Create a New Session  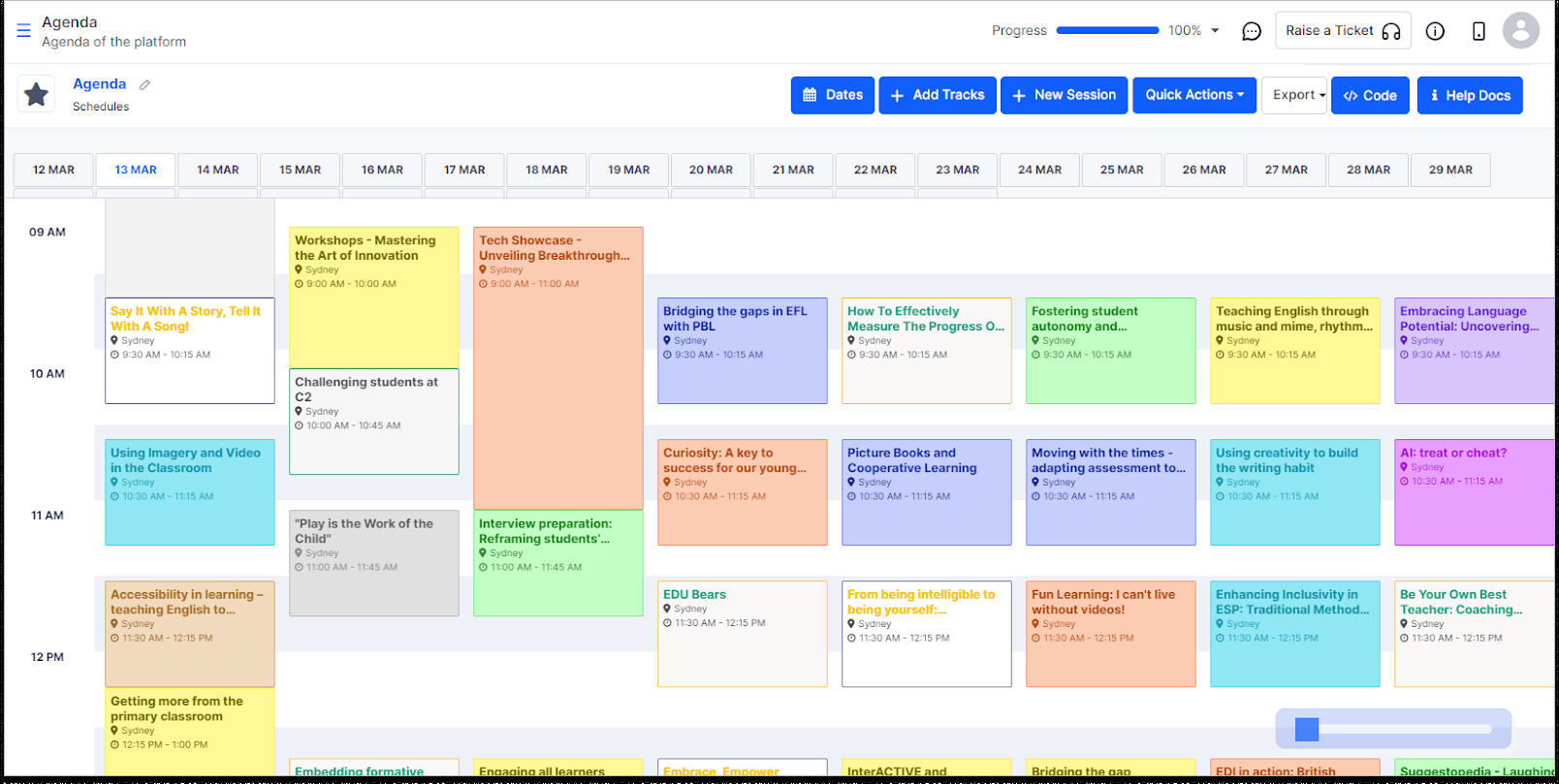pyautogui.click(x=1064, y=95)
